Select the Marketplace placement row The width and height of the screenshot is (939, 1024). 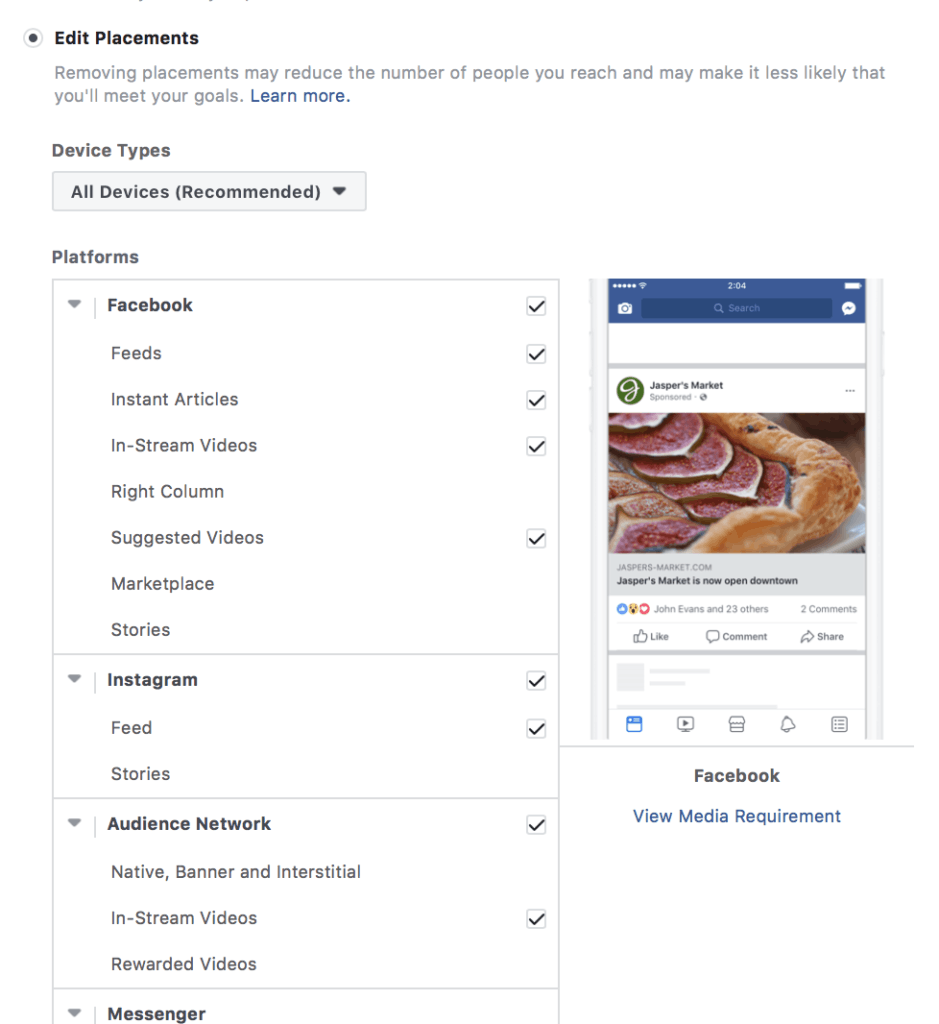point(306,584)
